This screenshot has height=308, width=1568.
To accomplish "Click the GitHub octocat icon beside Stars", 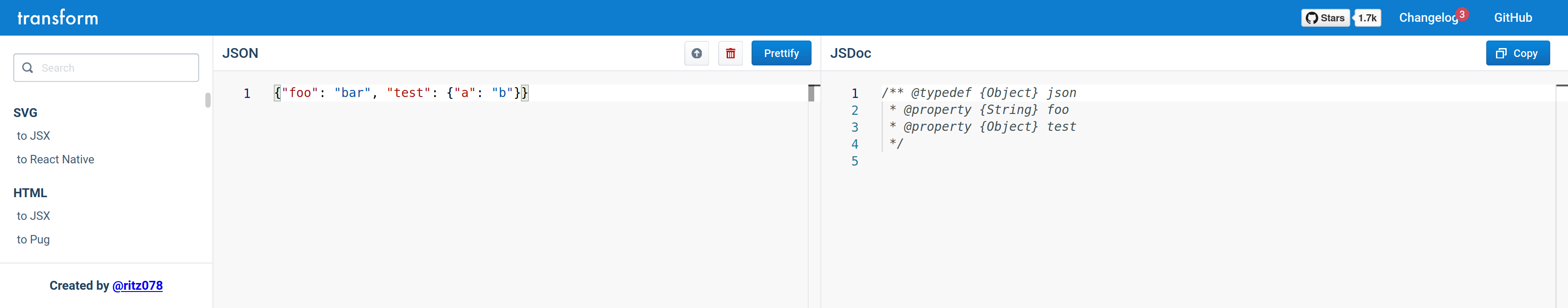I will [1312, 18].
